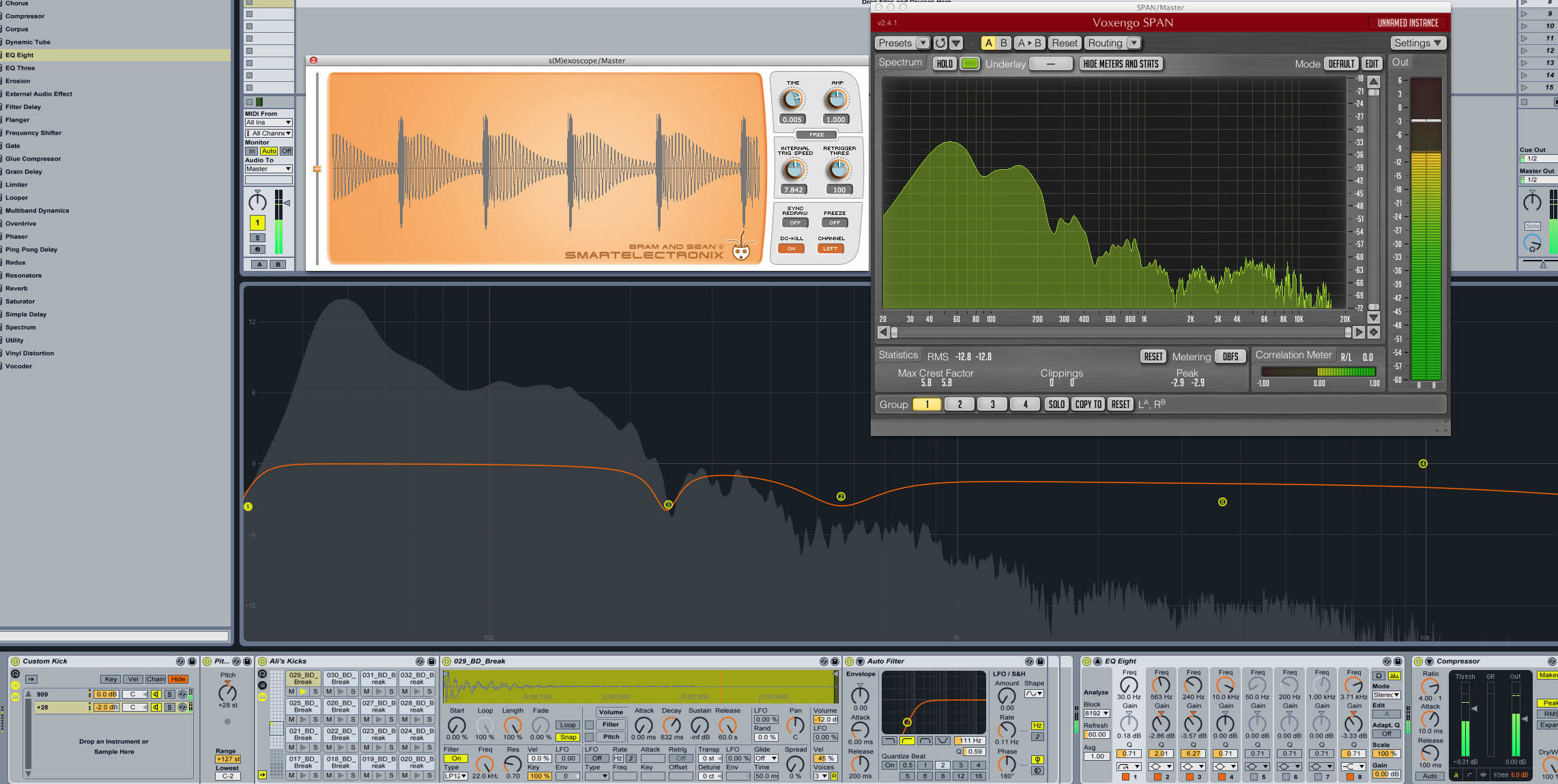The width and height of the screenshot is (1558, 784).
Task: Toggle SYNC REDRAW in s(M)exoscope
Action: pos(795,222)
